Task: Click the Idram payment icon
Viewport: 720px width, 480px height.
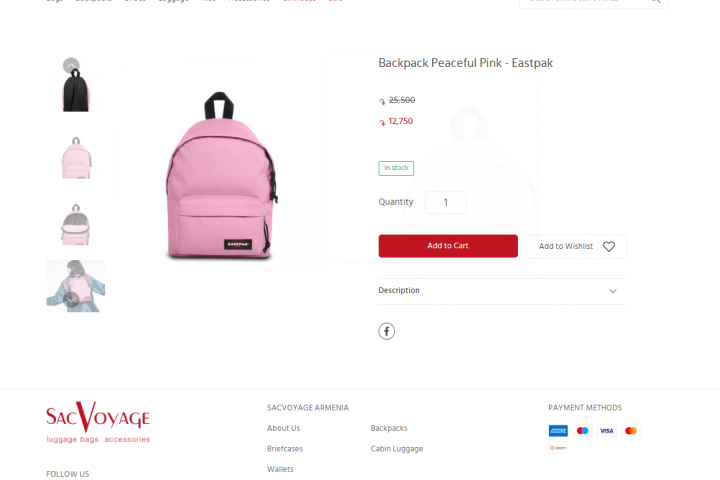Action: pos(558,448)
